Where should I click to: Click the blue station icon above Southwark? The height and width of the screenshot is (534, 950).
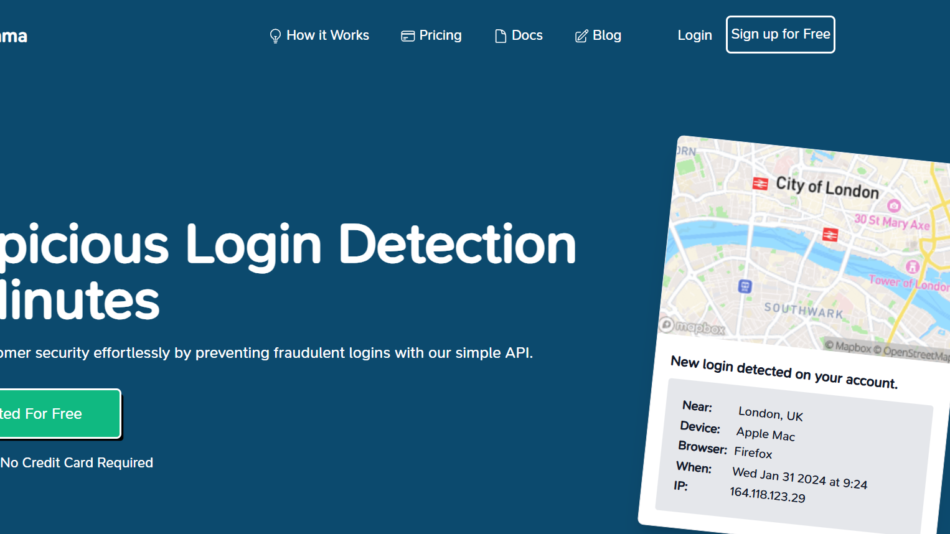click(x=744, y=286)
